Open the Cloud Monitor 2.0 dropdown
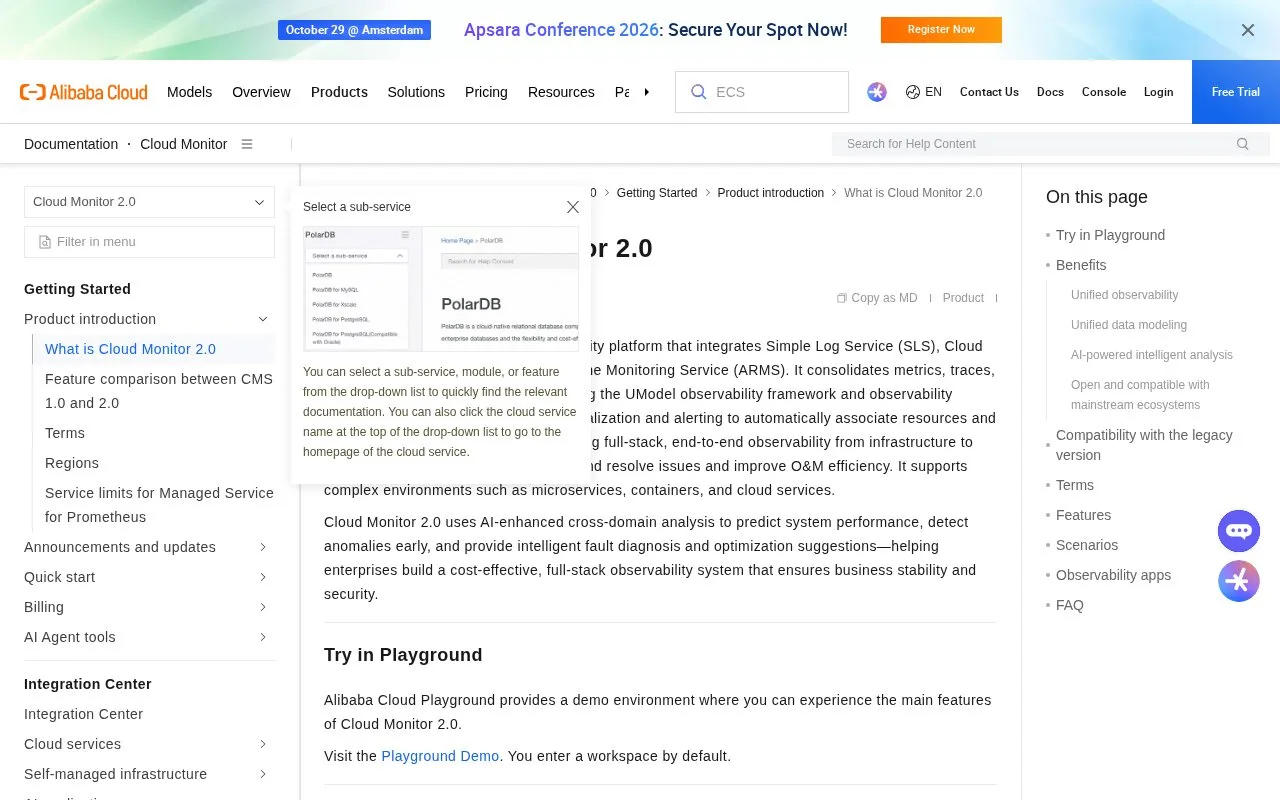Screen dimensions: 1280x800 pyautogui.click(x=149, y=202)
